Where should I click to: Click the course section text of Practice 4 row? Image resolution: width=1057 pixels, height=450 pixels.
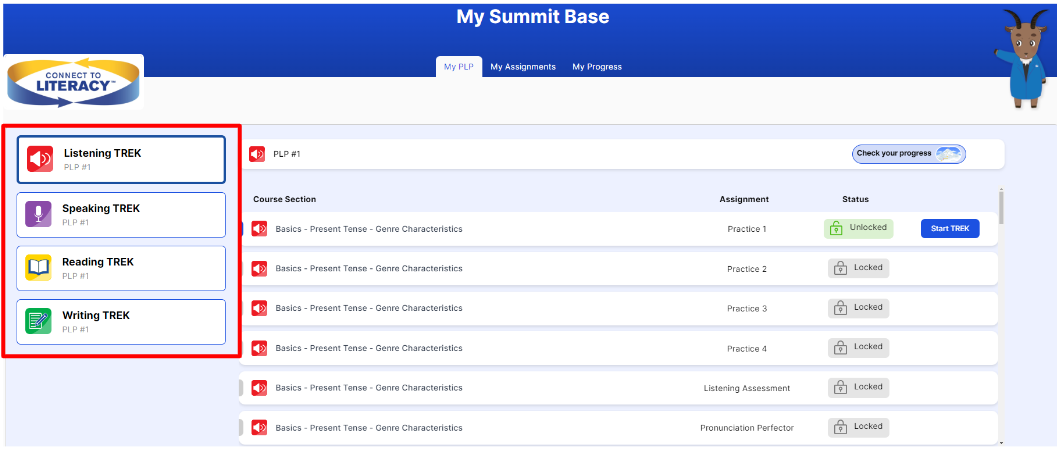(x=369, y=348)
